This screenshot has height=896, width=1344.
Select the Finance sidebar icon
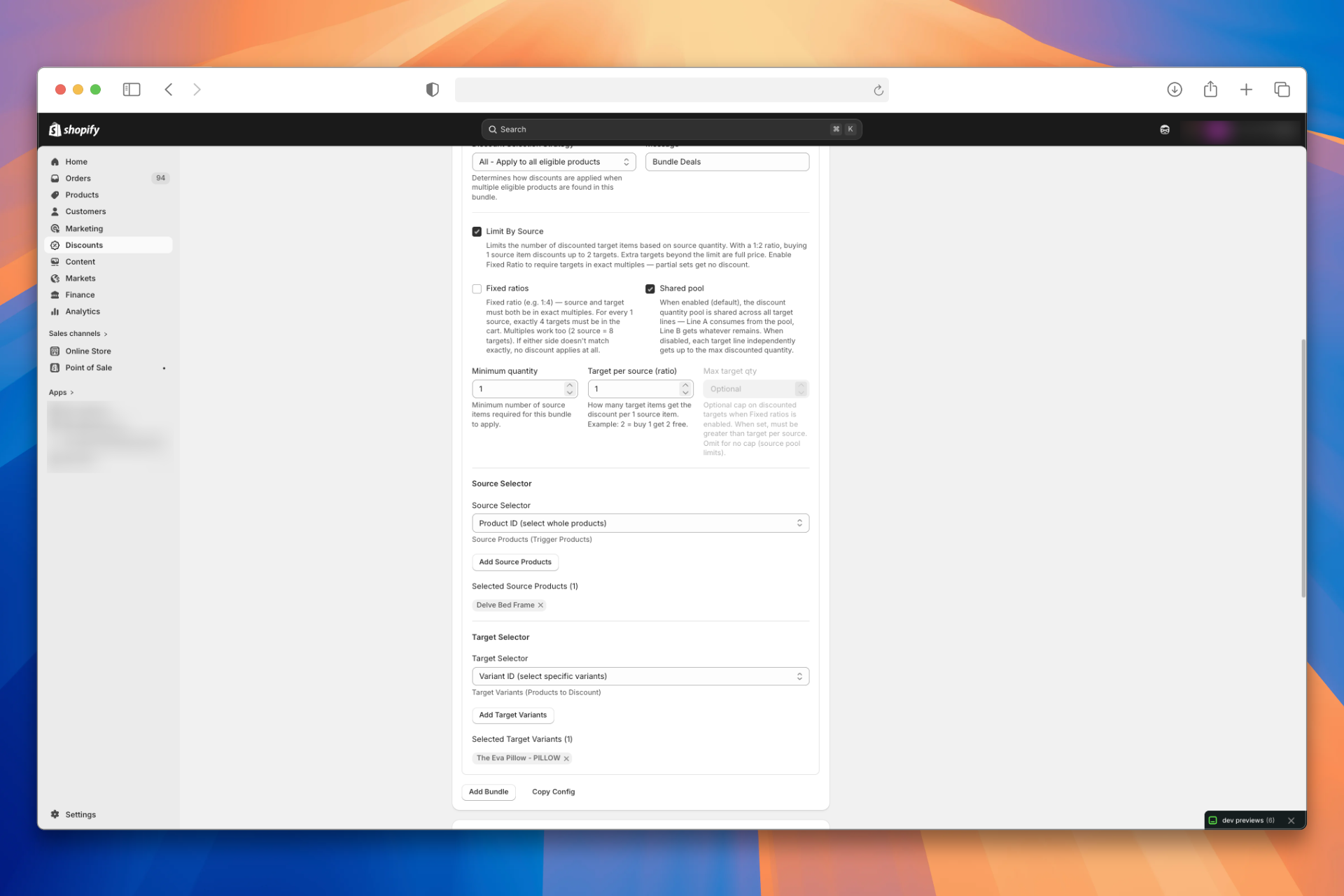click(x=55, y=295)
